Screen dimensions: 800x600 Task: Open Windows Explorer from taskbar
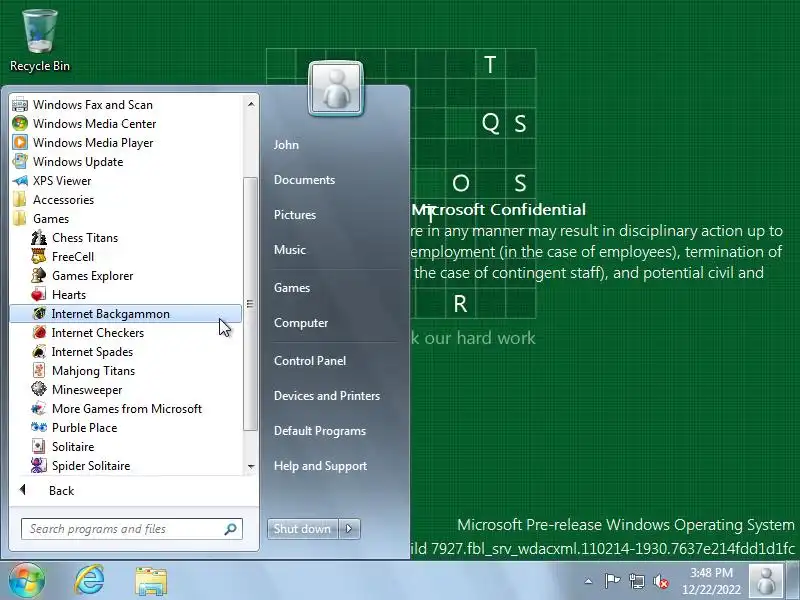pos(151,581)
